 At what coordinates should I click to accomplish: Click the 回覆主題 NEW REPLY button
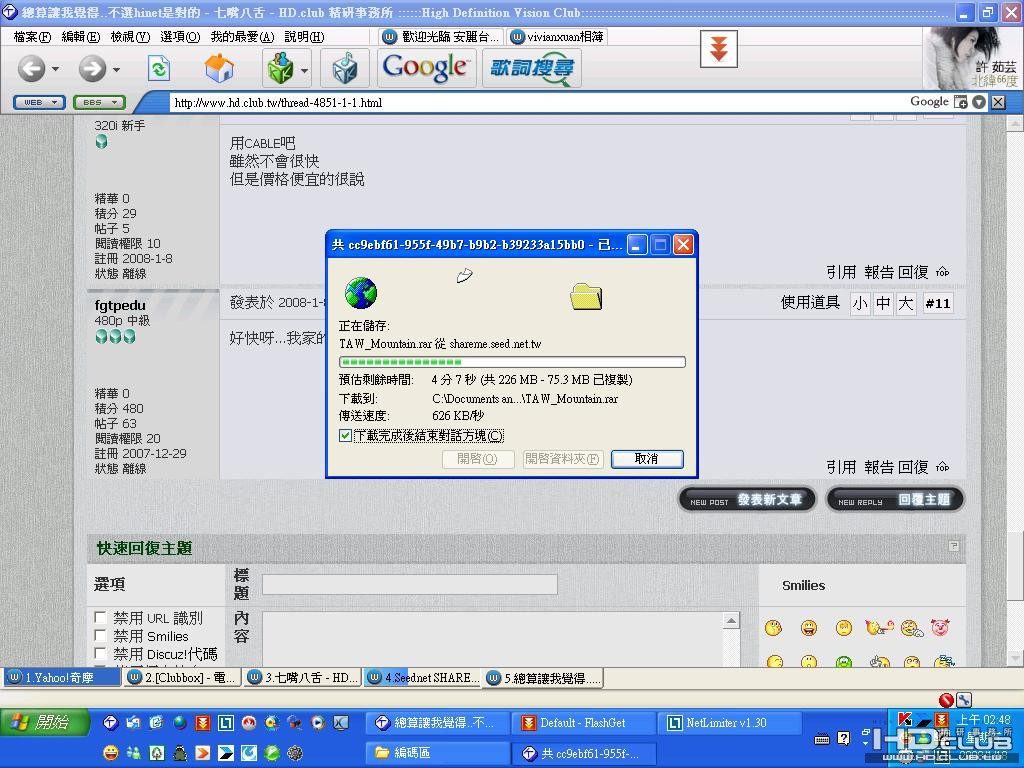(895, 500)
